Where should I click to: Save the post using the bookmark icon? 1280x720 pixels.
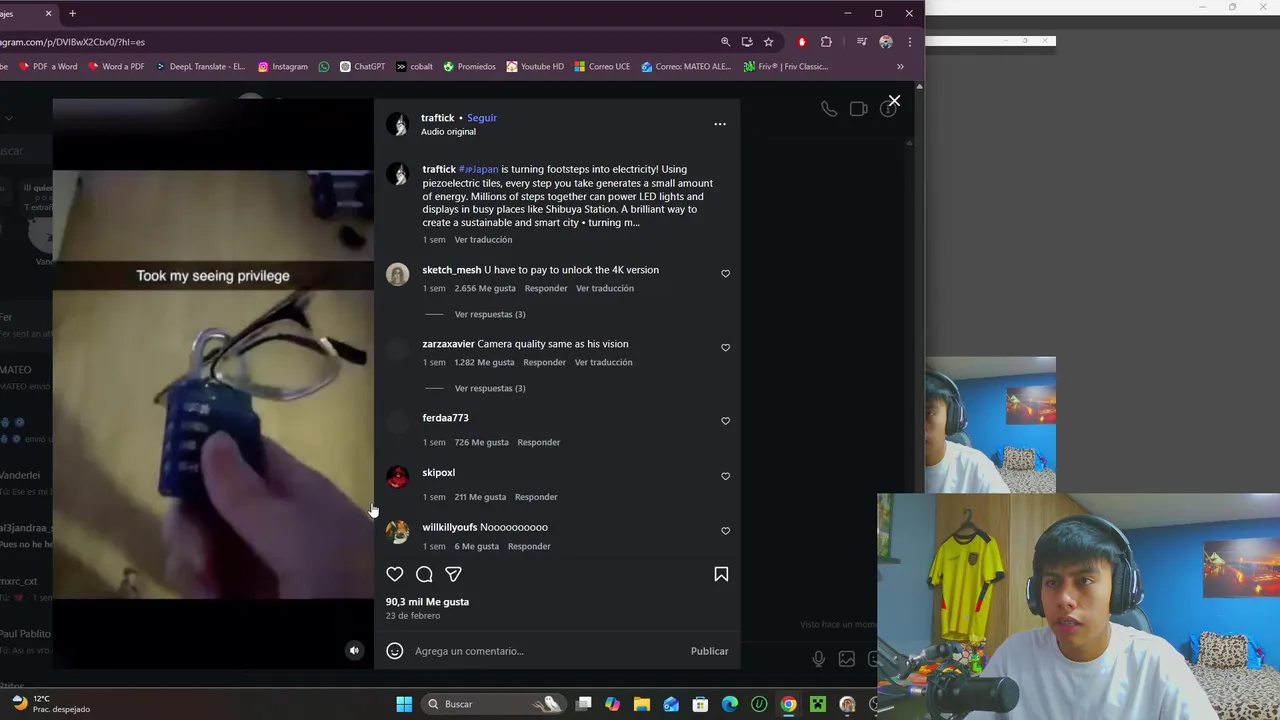click(x=721, y=574)
